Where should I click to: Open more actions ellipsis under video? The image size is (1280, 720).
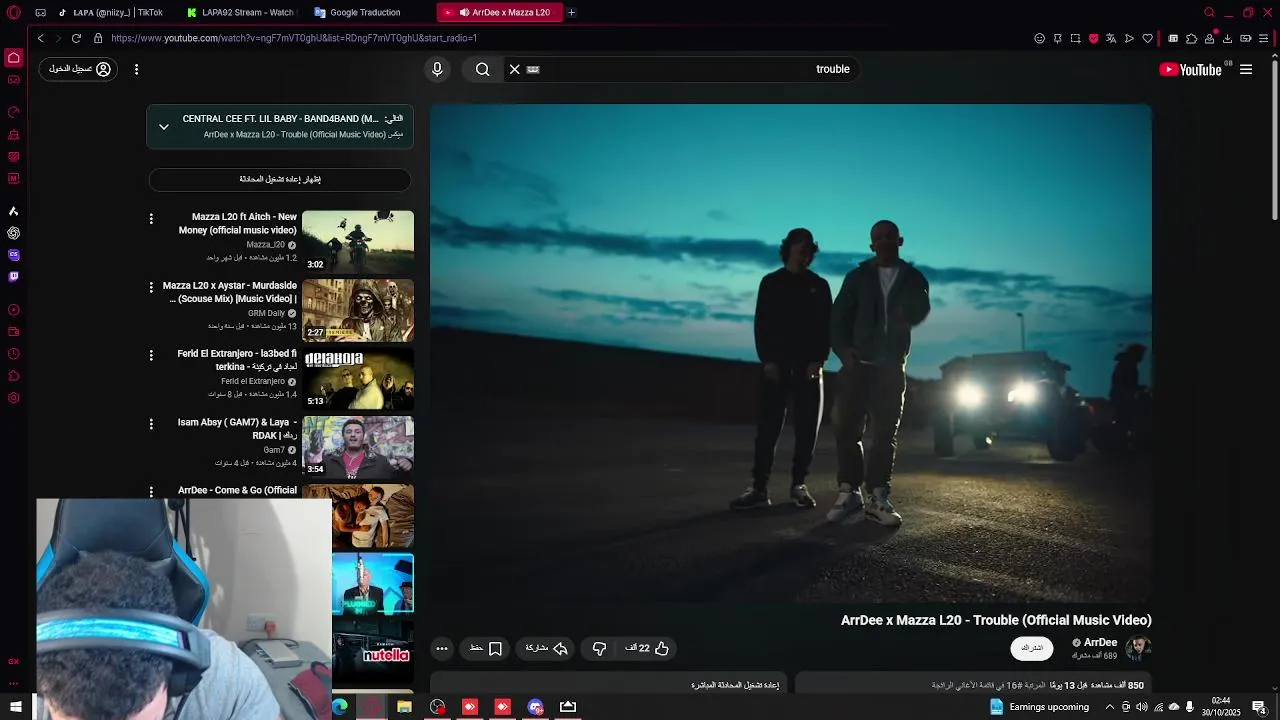442,648
